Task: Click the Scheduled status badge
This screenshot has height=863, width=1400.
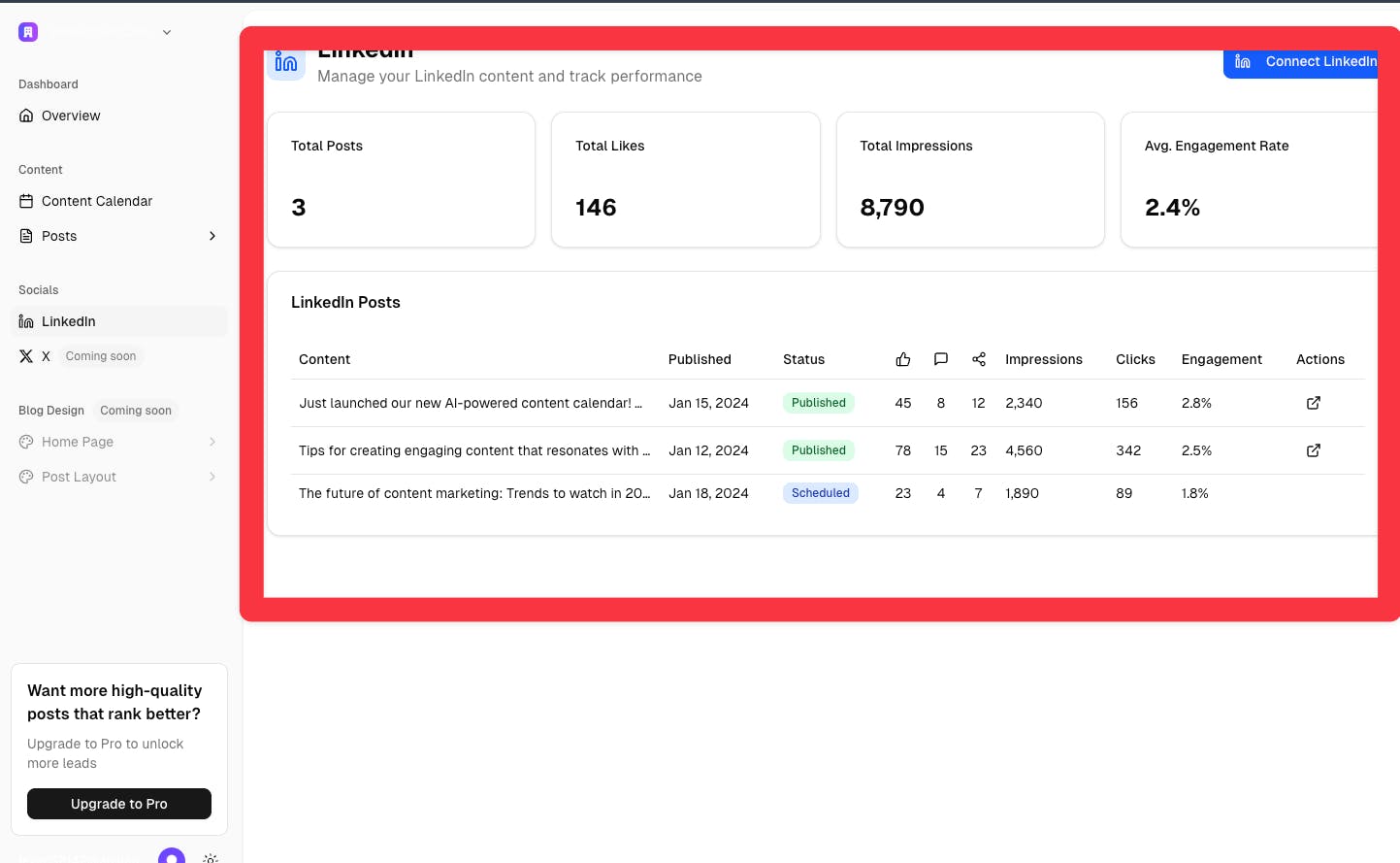Action: click(x=821, y=493)
